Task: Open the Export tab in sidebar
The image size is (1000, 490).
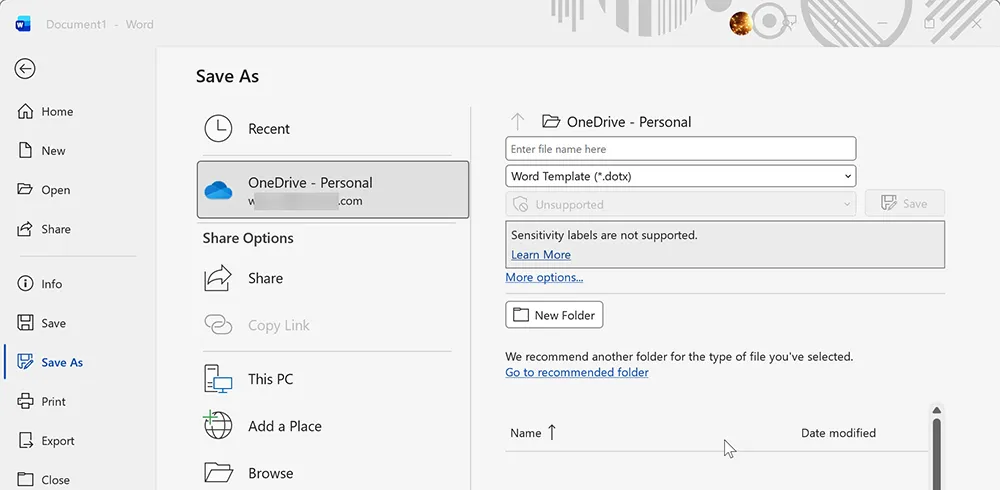Action: (x=57, y=441)
